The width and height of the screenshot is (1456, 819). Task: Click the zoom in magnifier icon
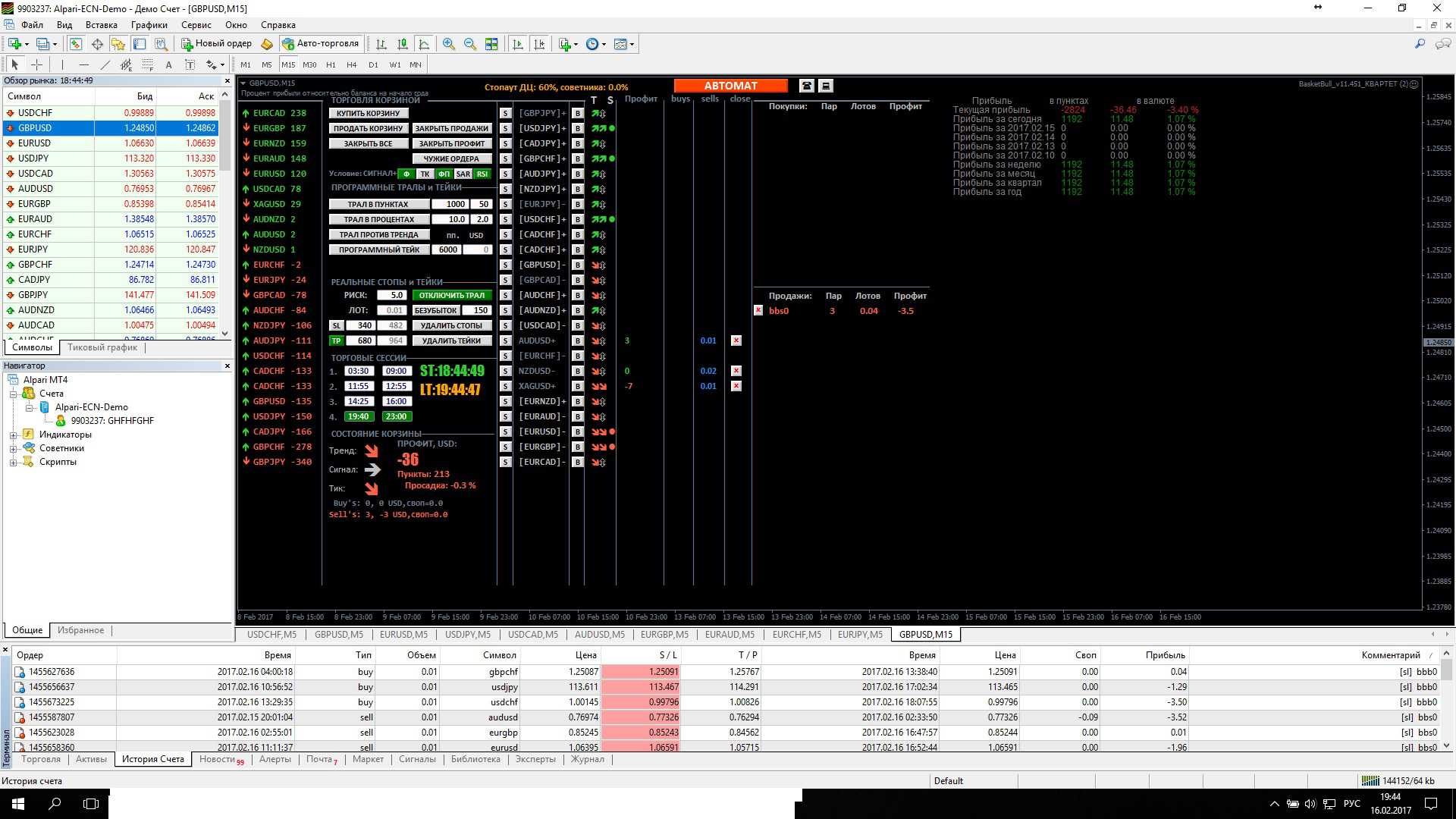click(449, 44)
